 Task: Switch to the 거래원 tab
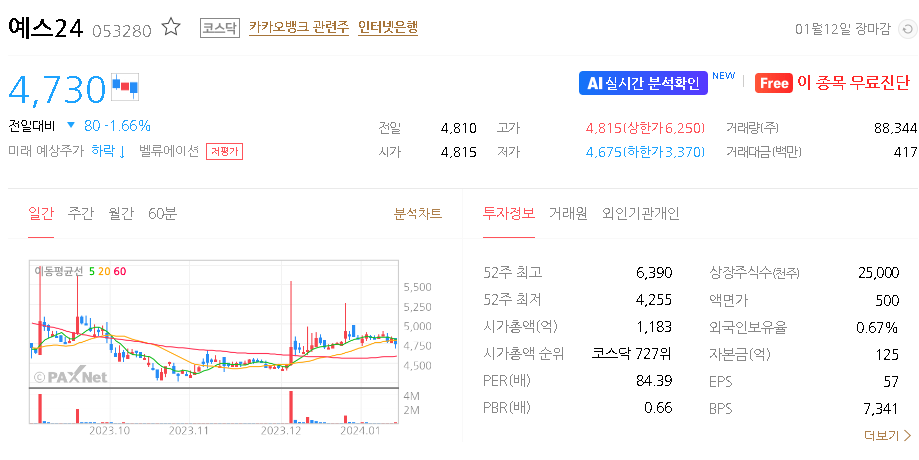[x=568, y=213]
